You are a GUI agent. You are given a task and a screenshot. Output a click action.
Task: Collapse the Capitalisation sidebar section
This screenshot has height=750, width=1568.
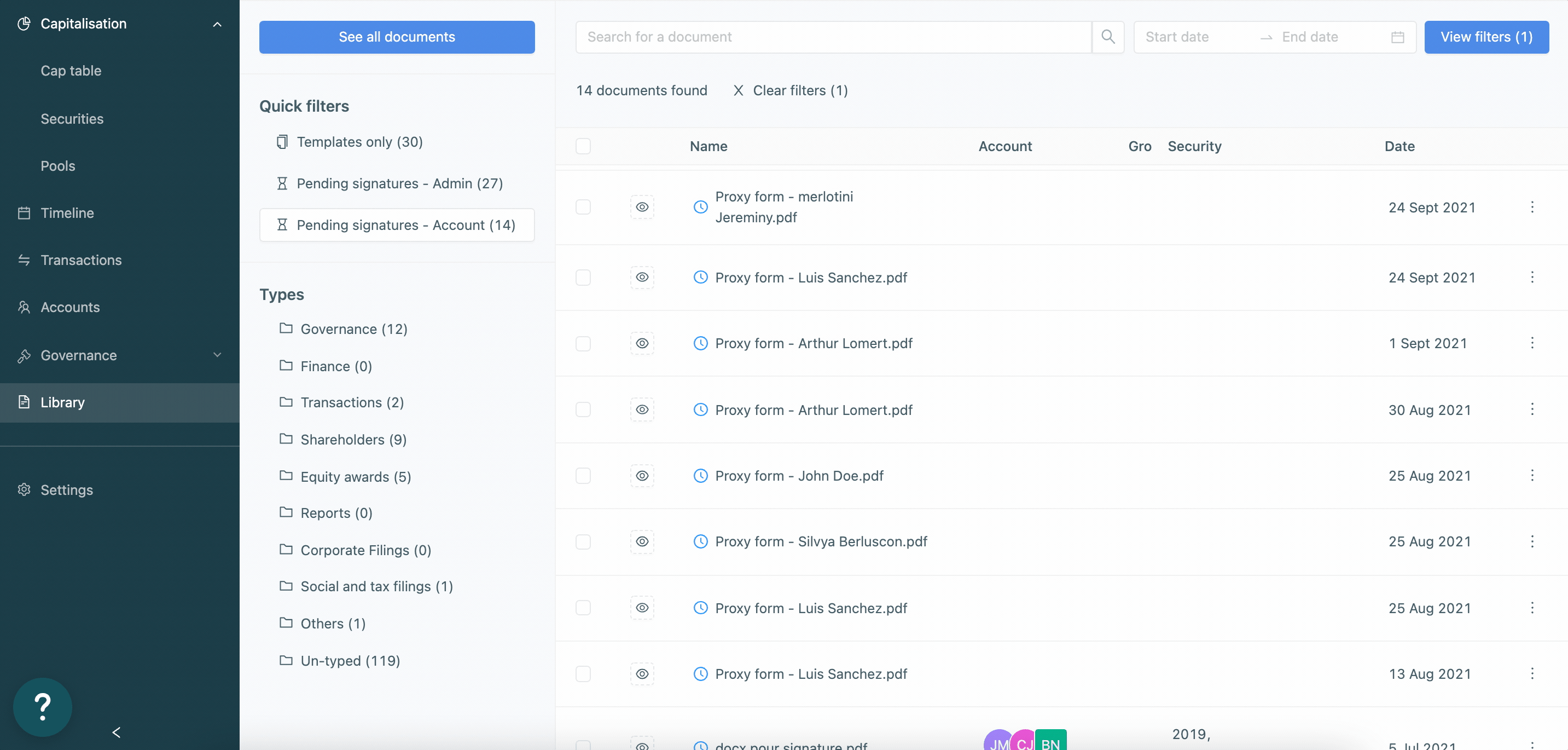pyautogui.click(x=217, y=24)
